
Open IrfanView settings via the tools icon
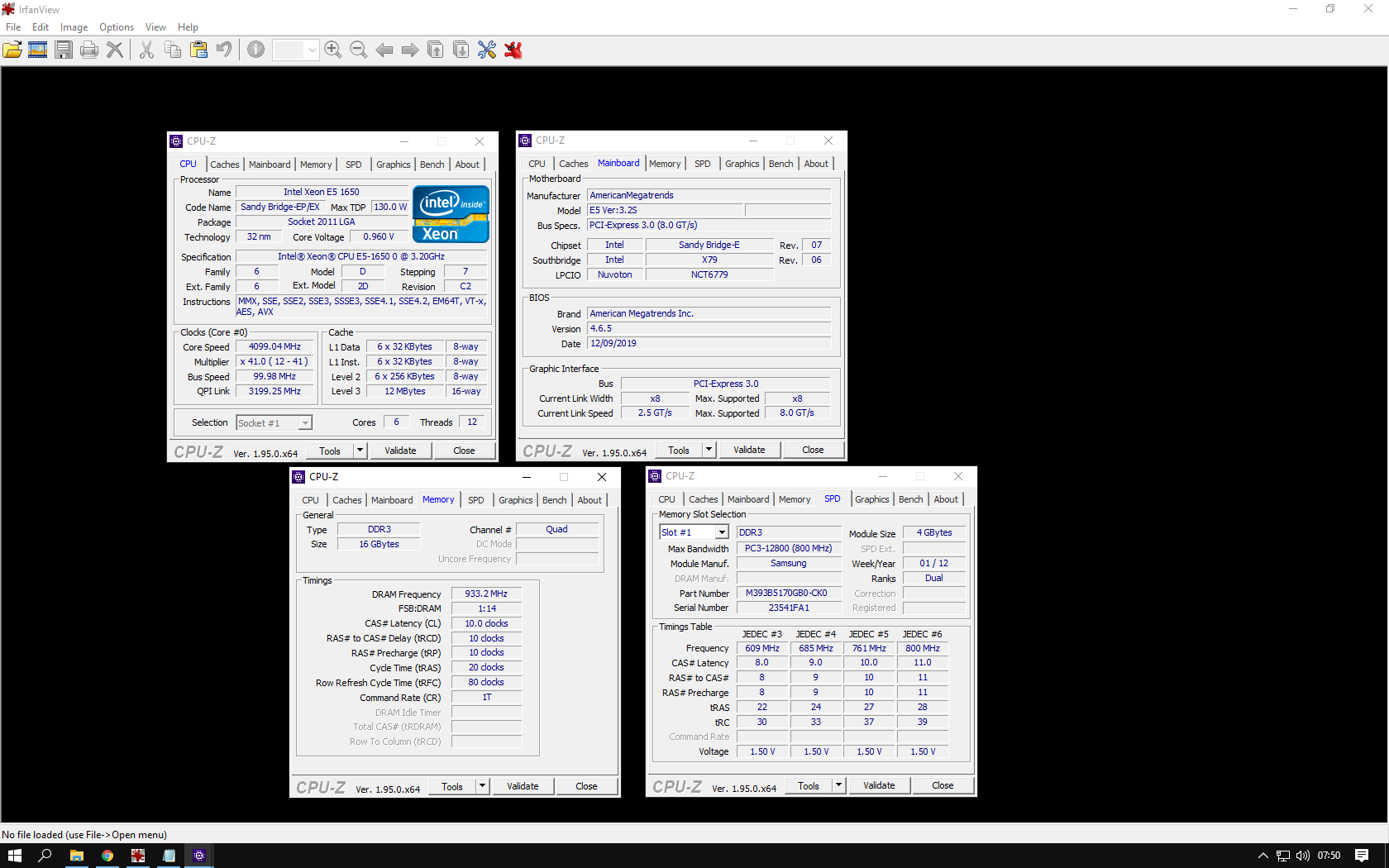click(487, 50)
